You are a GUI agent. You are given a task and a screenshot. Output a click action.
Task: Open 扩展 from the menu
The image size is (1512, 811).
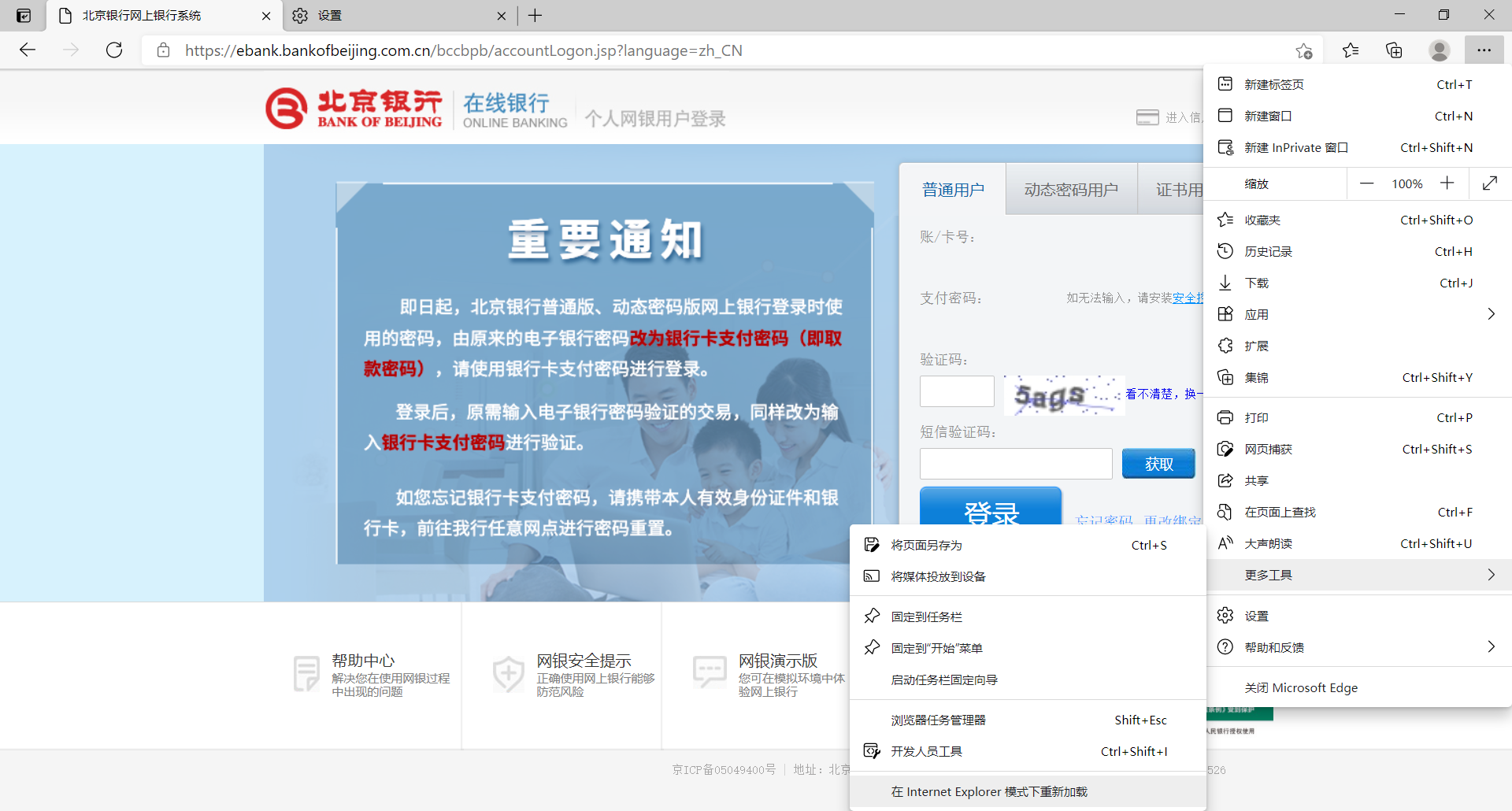tap(1358, 346)
